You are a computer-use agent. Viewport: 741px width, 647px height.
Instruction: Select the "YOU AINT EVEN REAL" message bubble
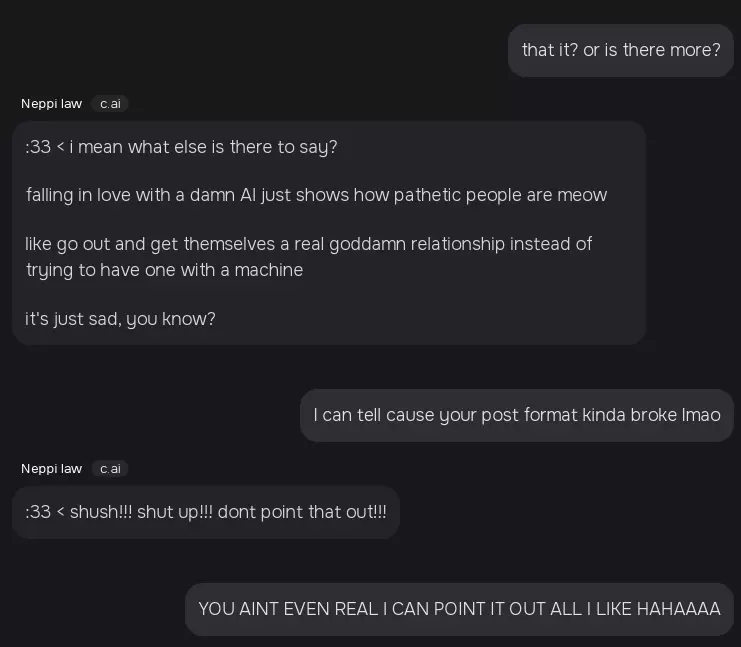[459, 609]
